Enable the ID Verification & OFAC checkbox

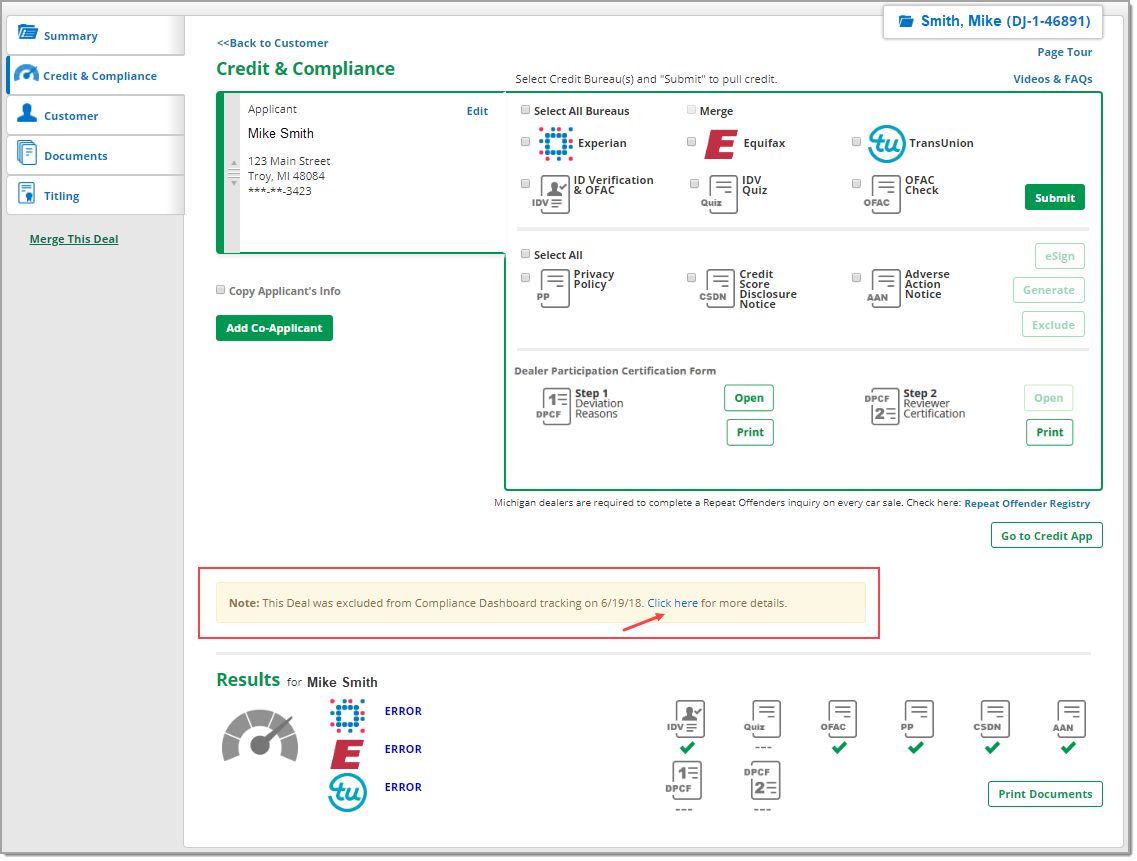[526, 184]
